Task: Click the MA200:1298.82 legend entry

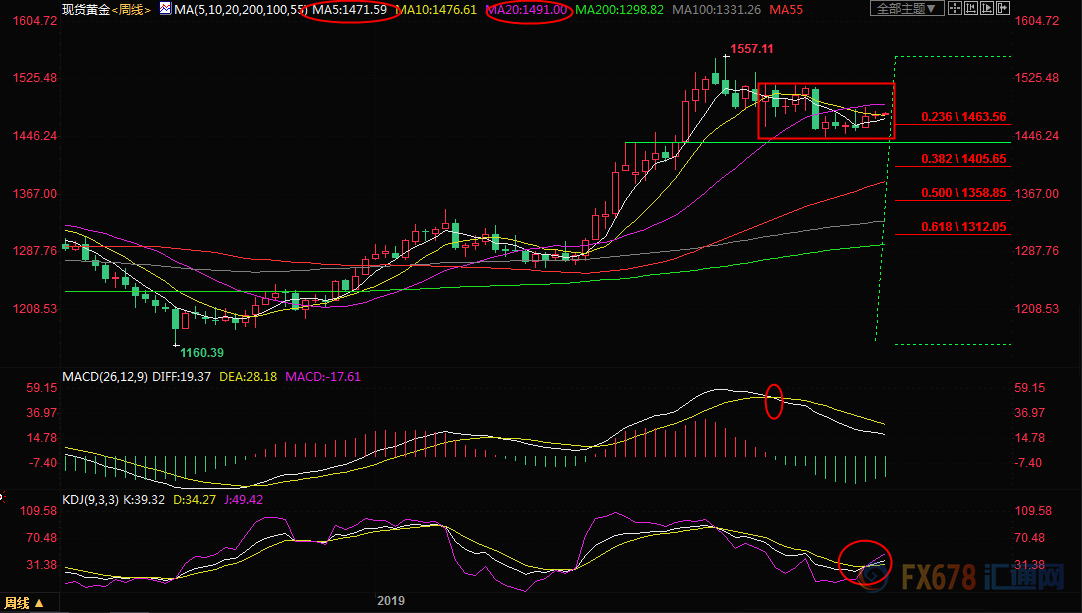Action: click(619, 10)
